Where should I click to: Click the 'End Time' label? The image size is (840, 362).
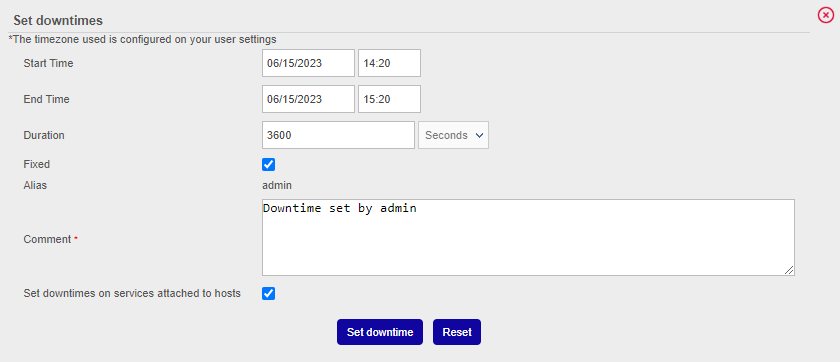[x=47, y=99]
